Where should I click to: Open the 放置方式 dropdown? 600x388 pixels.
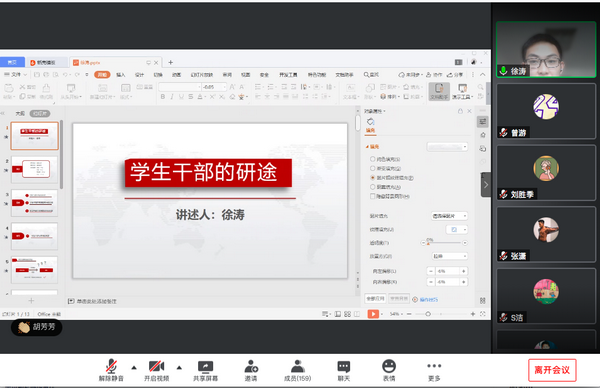tap(450, 256)
